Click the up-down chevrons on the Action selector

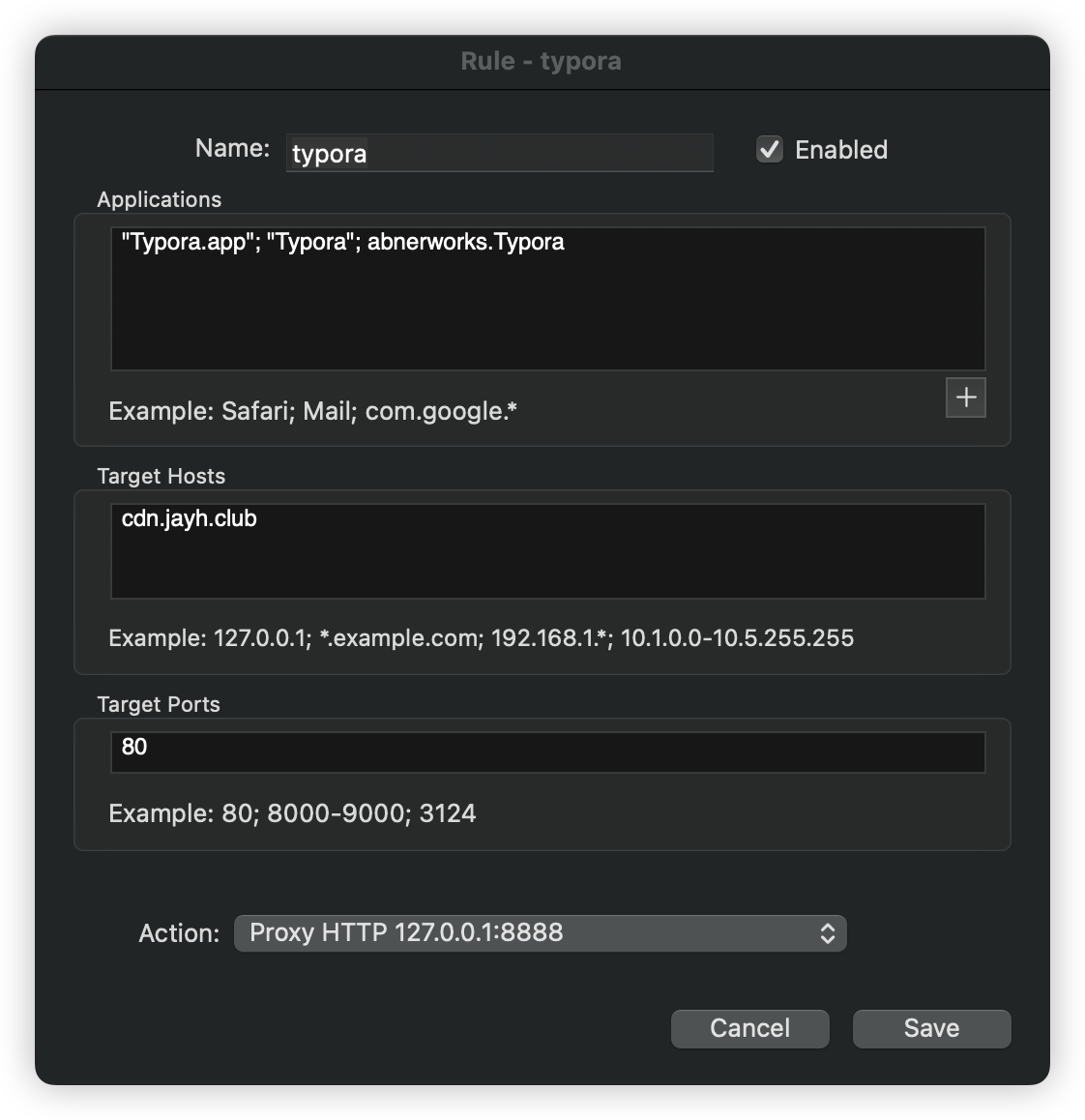828,933
